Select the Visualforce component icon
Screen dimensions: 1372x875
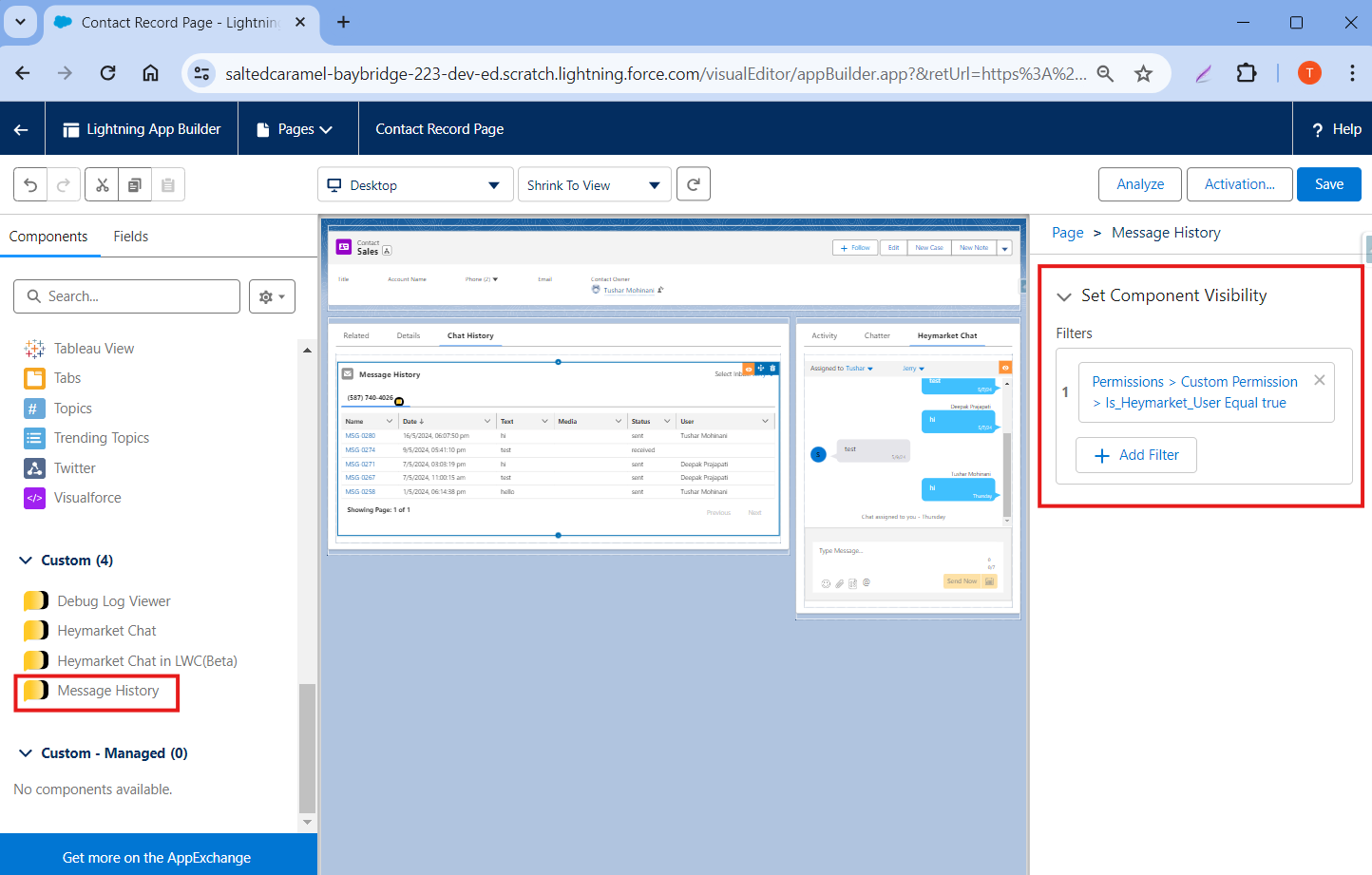(x=34, y=498)
